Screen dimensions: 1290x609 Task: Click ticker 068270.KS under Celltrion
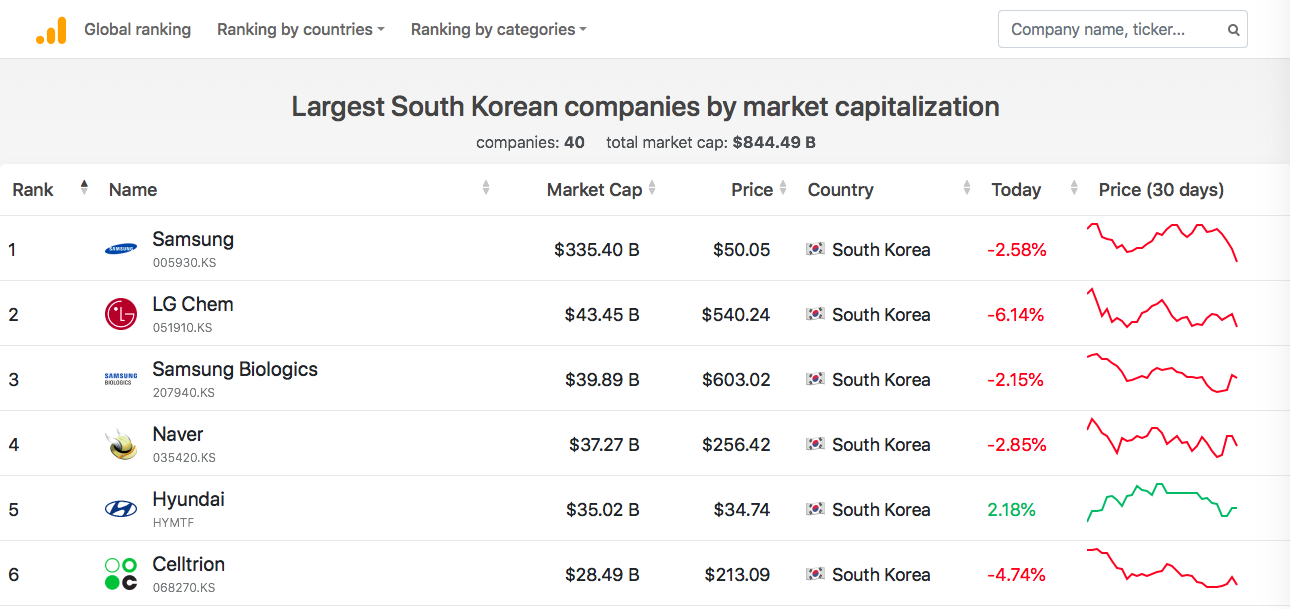pos(184,588)
